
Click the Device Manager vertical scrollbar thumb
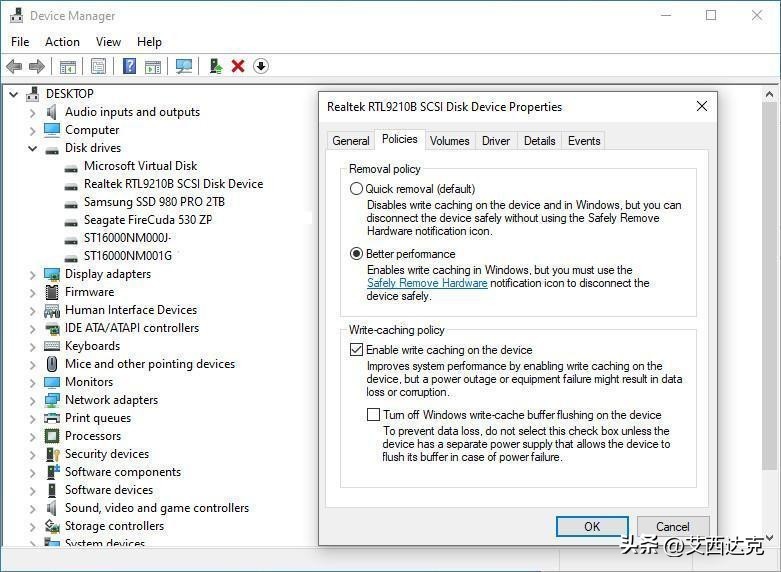point(769,285)
